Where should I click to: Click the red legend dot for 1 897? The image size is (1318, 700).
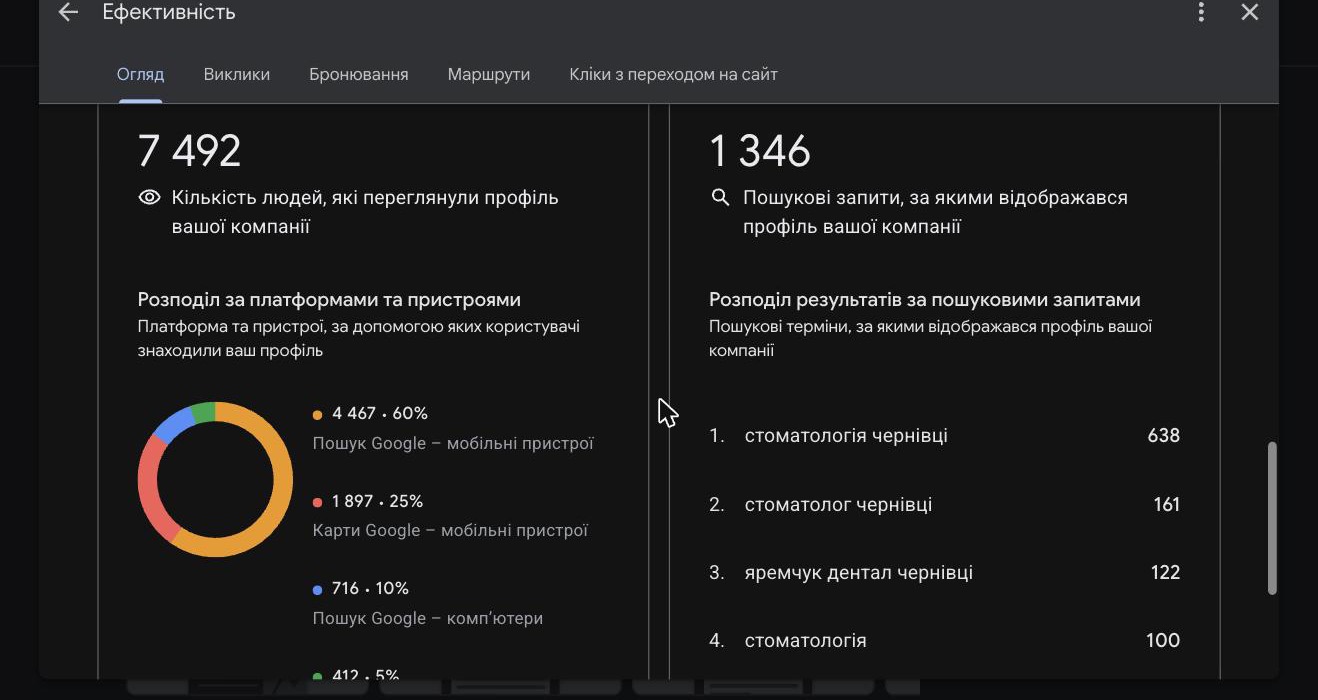click(x=317, y=502)
